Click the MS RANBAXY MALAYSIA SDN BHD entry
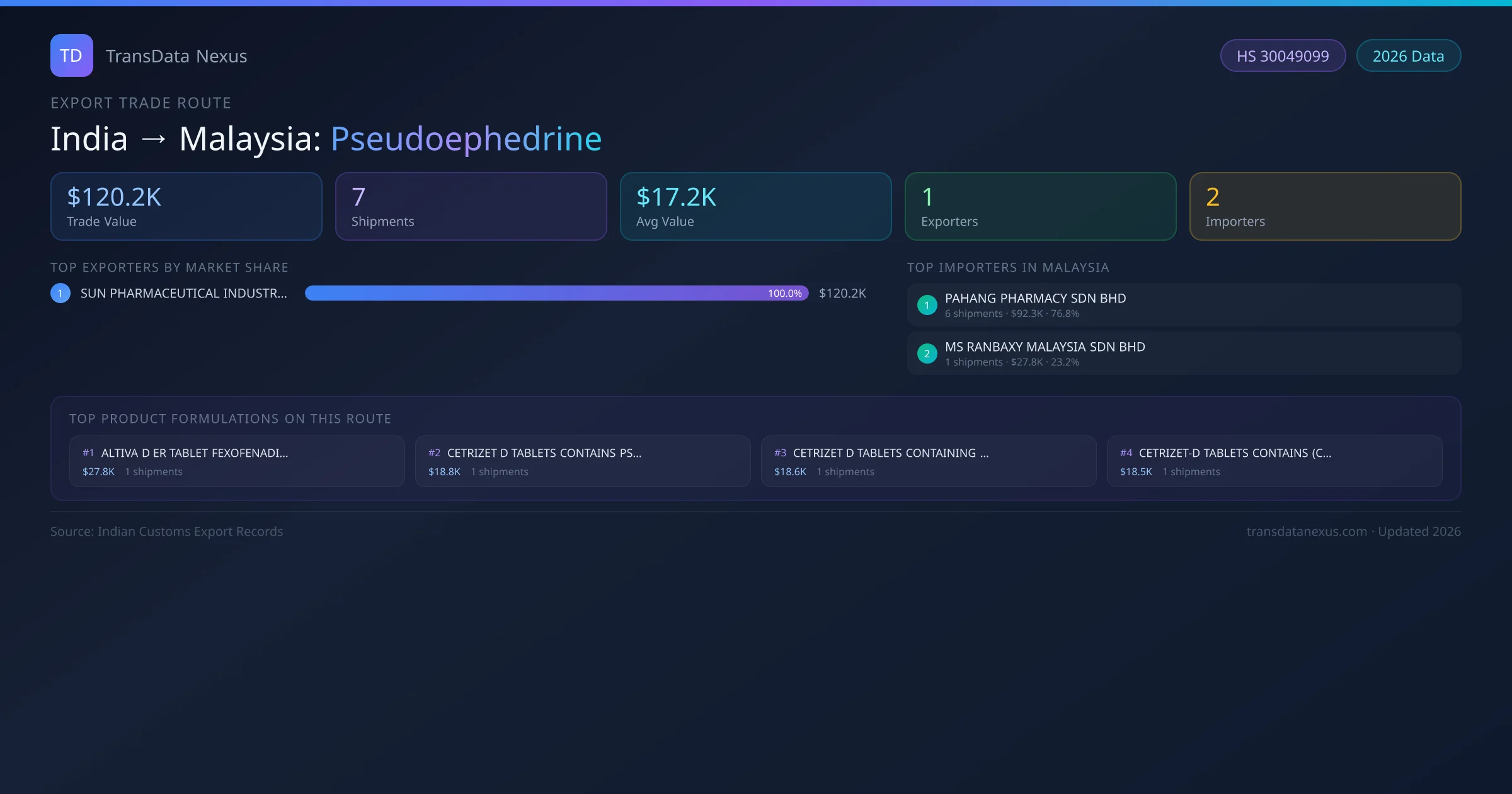This screenshot has height=794, width=1512. 1183,353
